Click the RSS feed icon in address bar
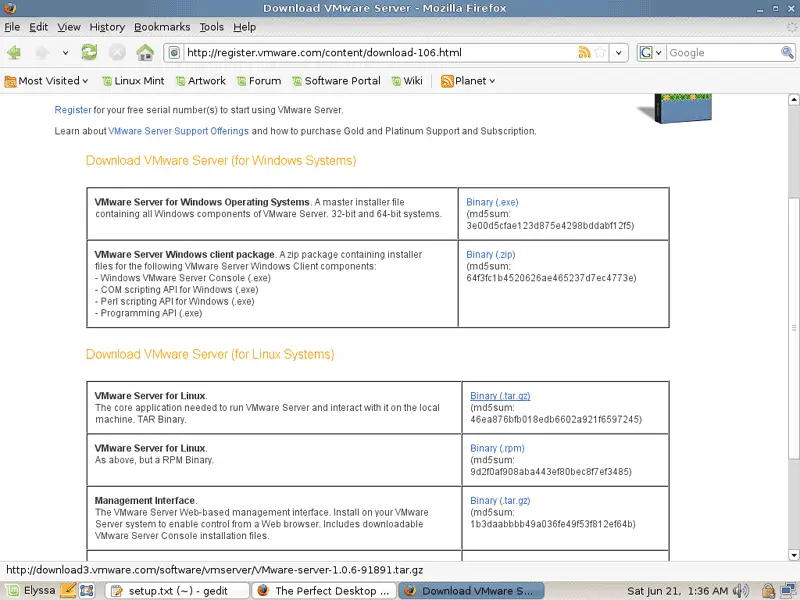This screenshot has width=800, height=600. pos(584,52)
